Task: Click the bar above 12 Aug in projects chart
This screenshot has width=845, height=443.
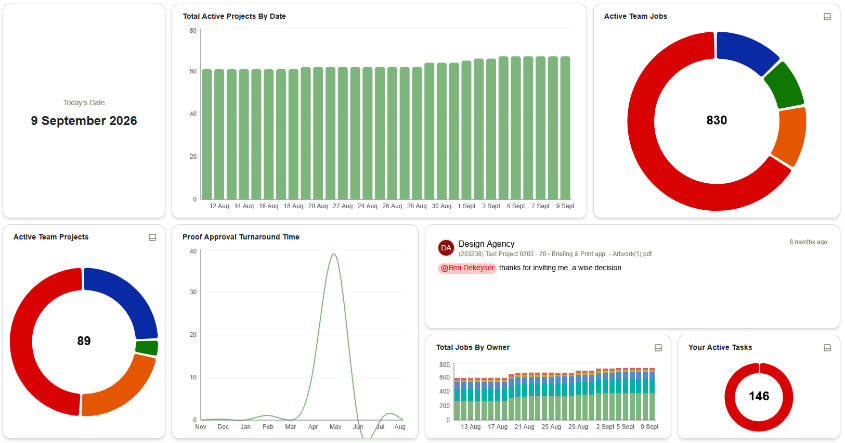Action: click(x=219, y=135)
